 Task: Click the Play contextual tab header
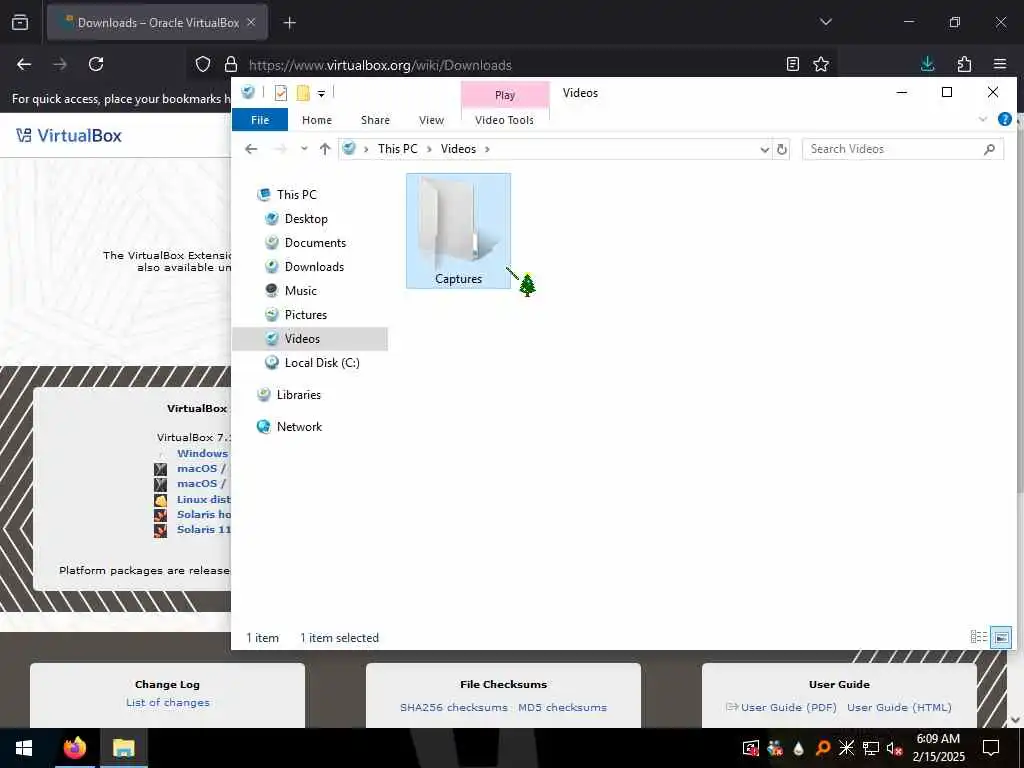click(x=505, y=95)
